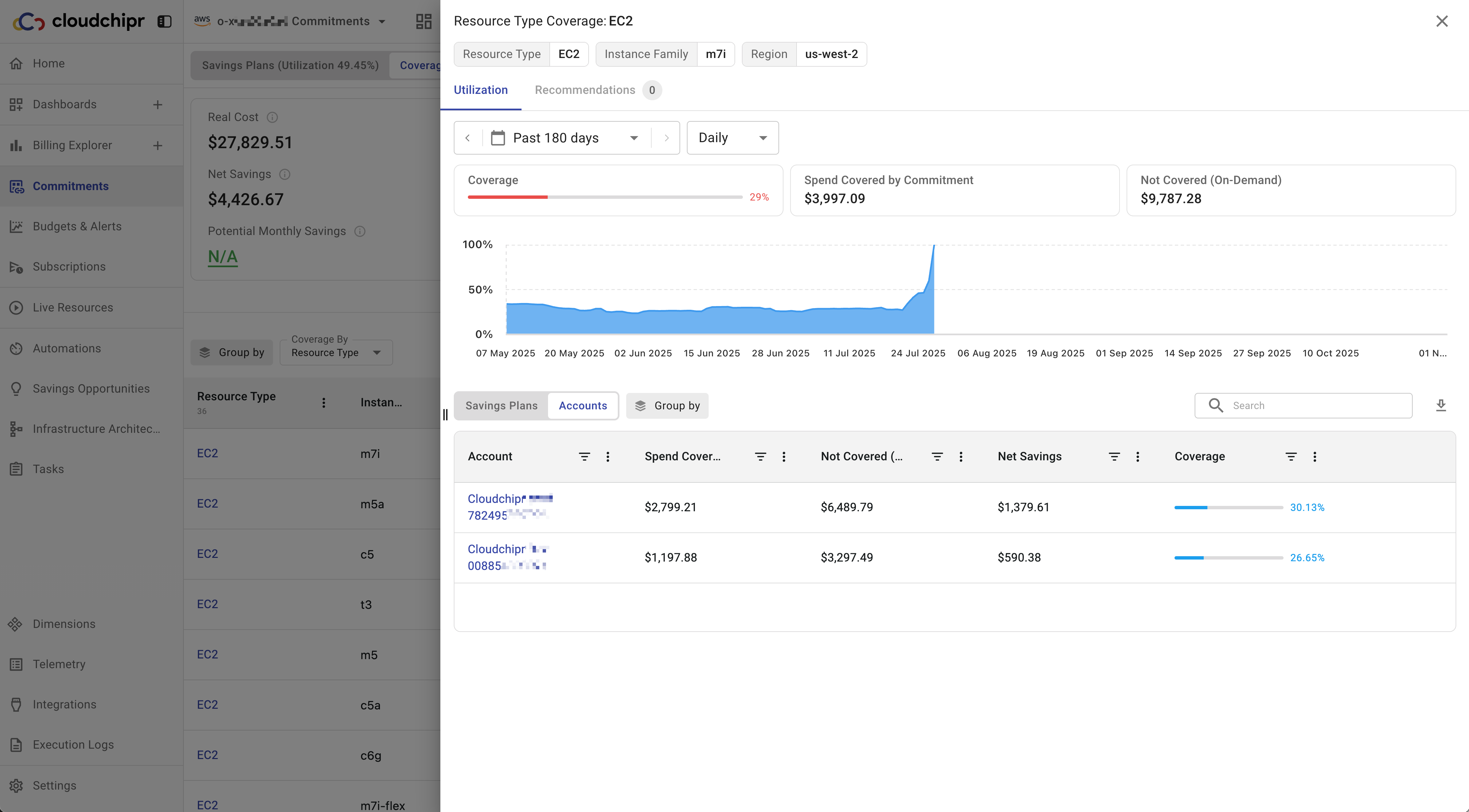Image resolution: width=1469 pixels, height=812 pixels.
Task: Click the Live Resources sidebar icon
Action: tap(16, 307)
